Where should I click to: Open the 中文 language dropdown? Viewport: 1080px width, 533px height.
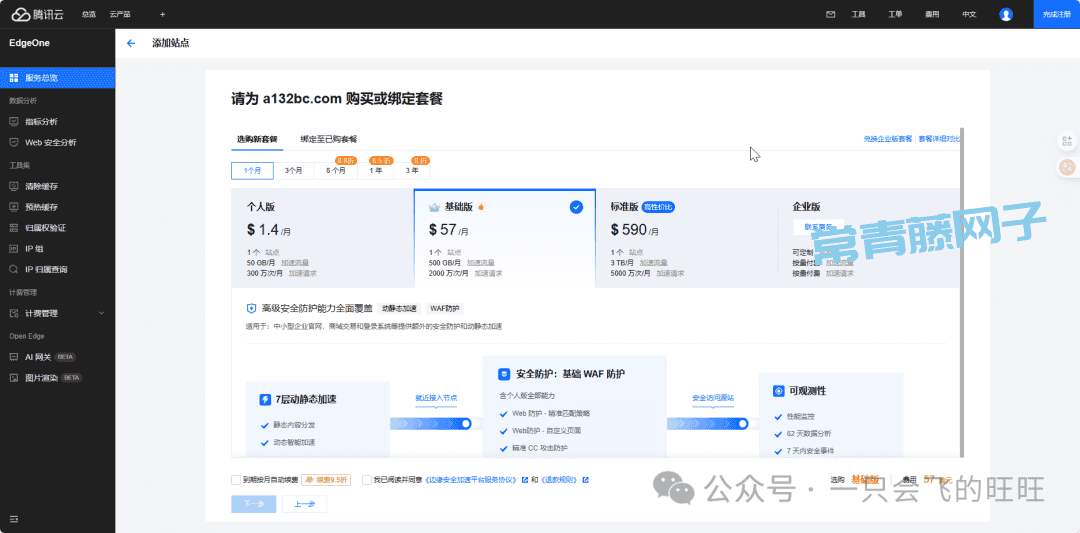969,14
